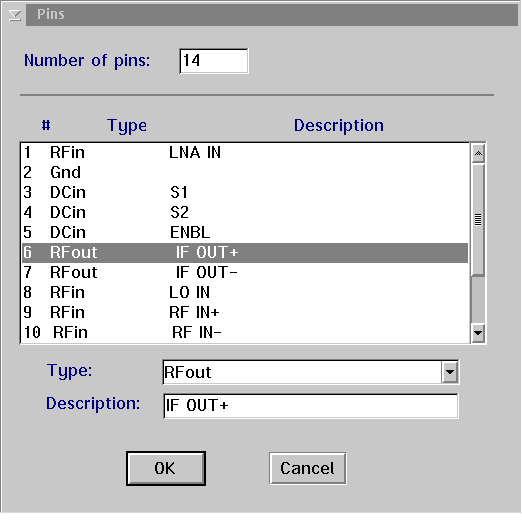
Task: Select pin 2 Gnd row
Action: click(x=245, y=173)
